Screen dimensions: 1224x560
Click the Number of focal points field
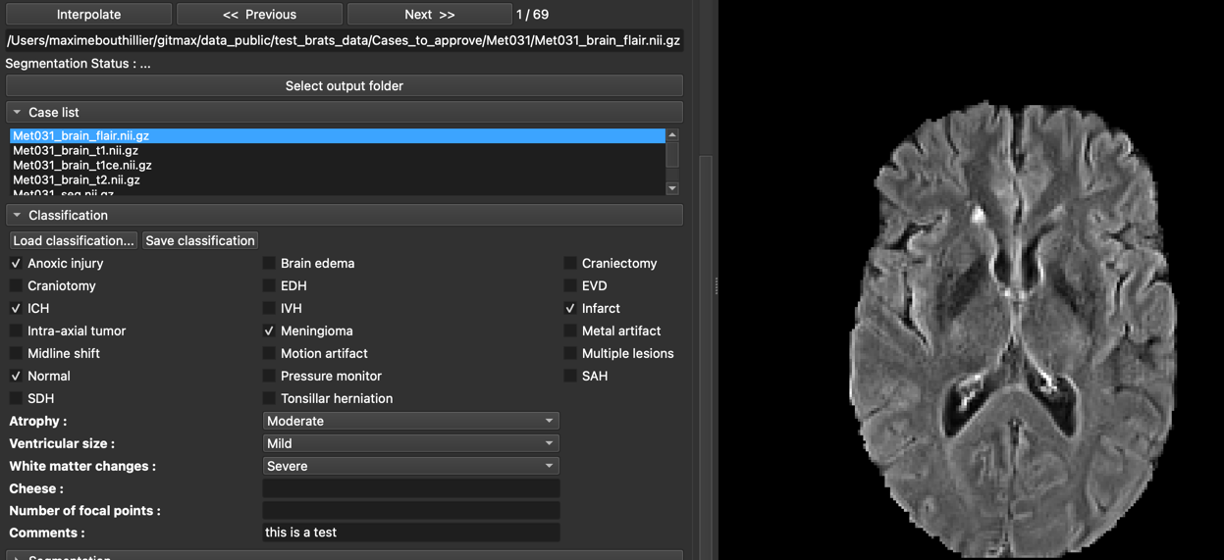click(x=410, y=510)
